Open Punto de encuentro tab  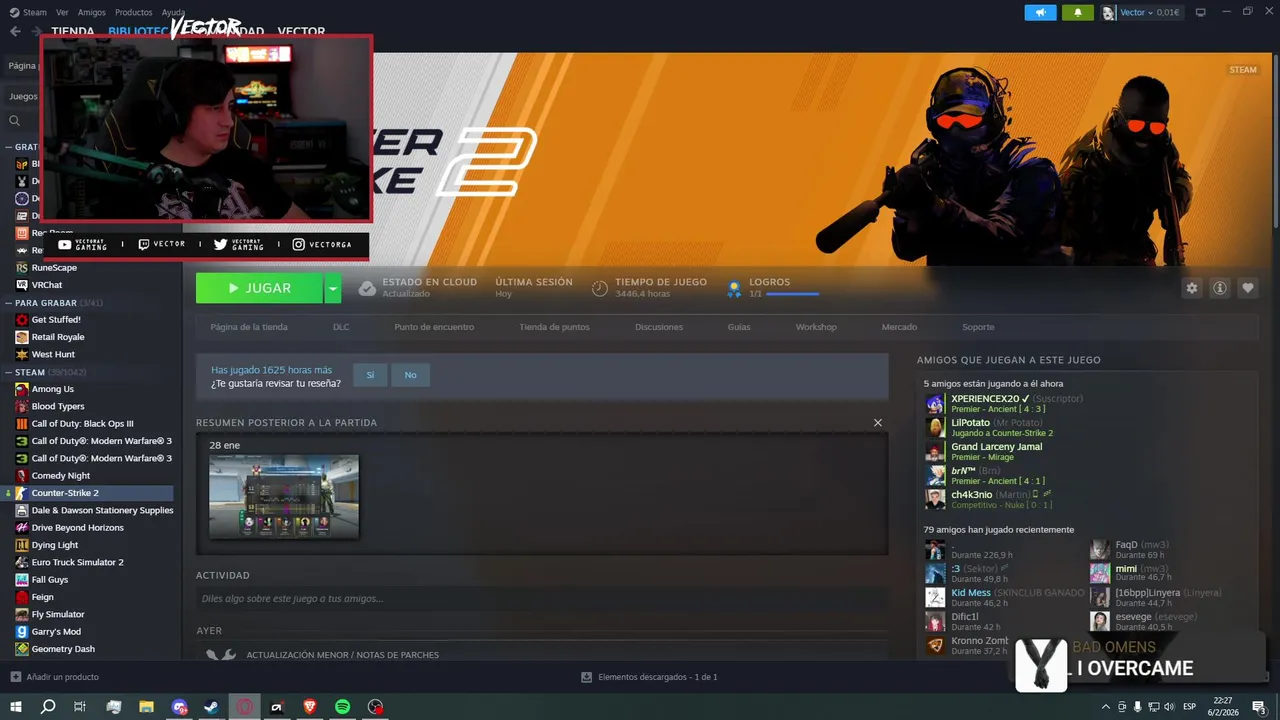[434, 327]
